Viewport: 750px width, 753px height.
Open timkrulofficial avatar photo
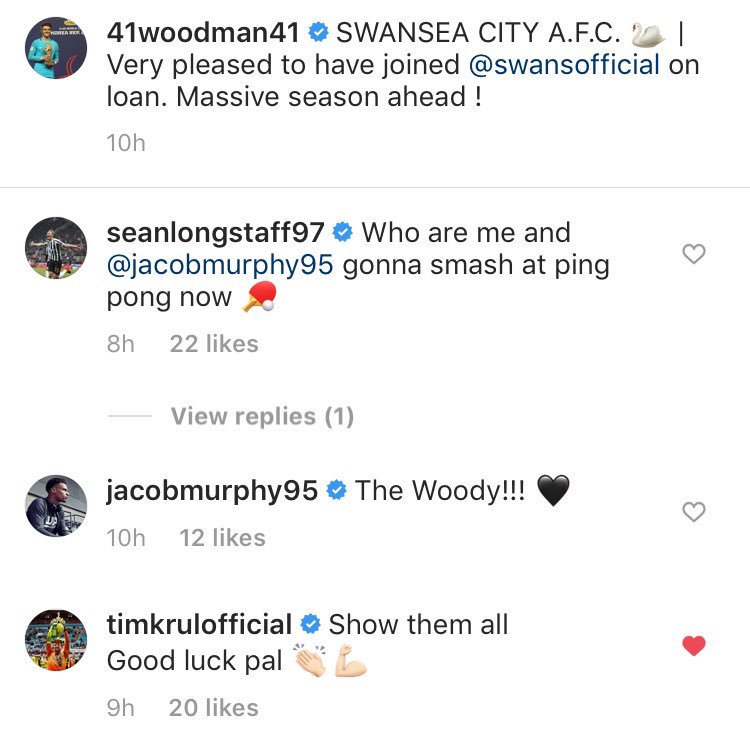56,640
